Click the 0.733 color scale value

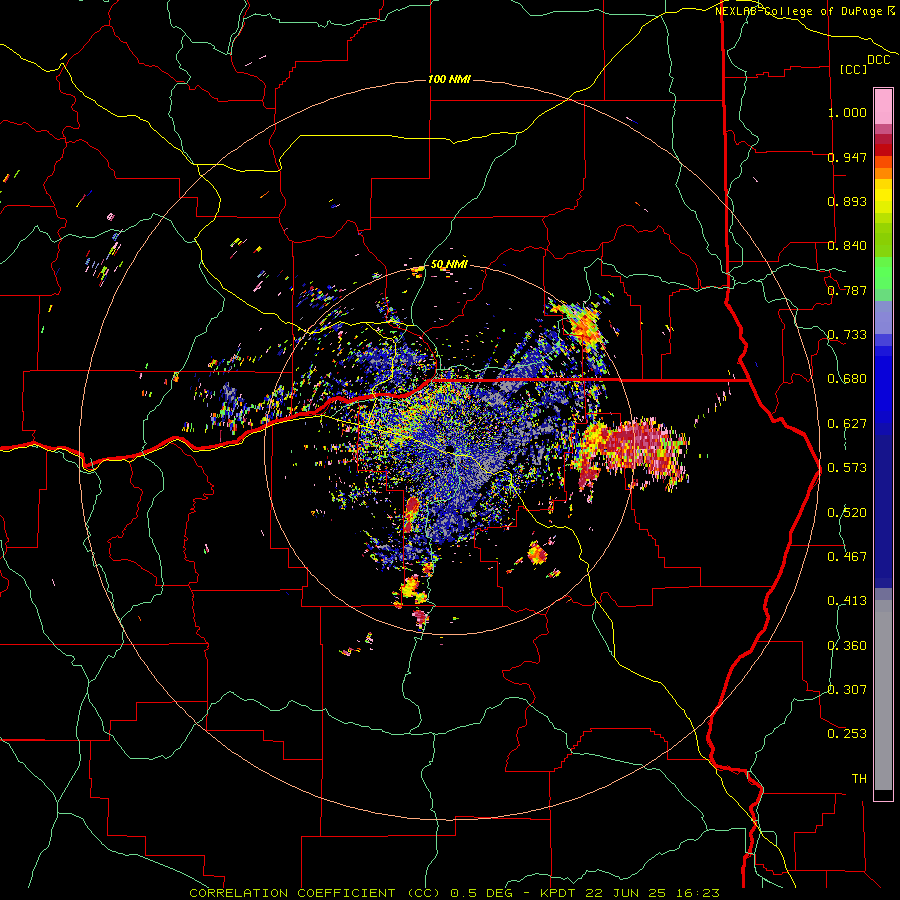click(847, 335)
